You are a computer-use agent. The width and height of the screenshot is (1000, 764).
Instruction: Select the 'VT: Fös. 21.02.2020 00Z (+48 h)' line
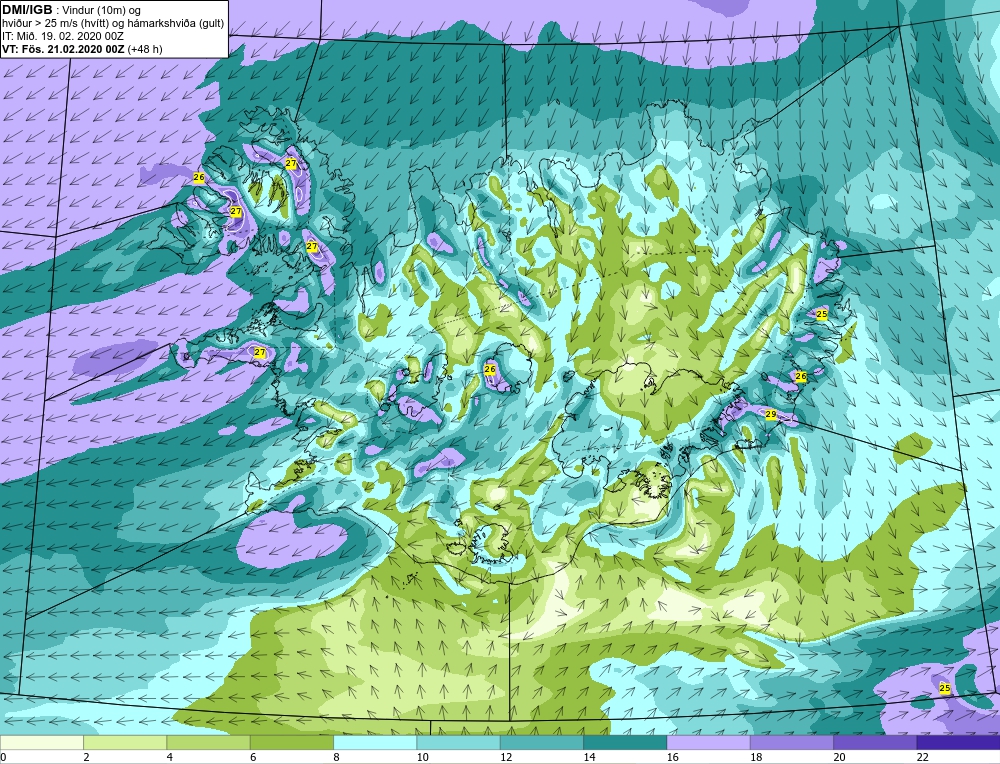[x=82, y=48]
